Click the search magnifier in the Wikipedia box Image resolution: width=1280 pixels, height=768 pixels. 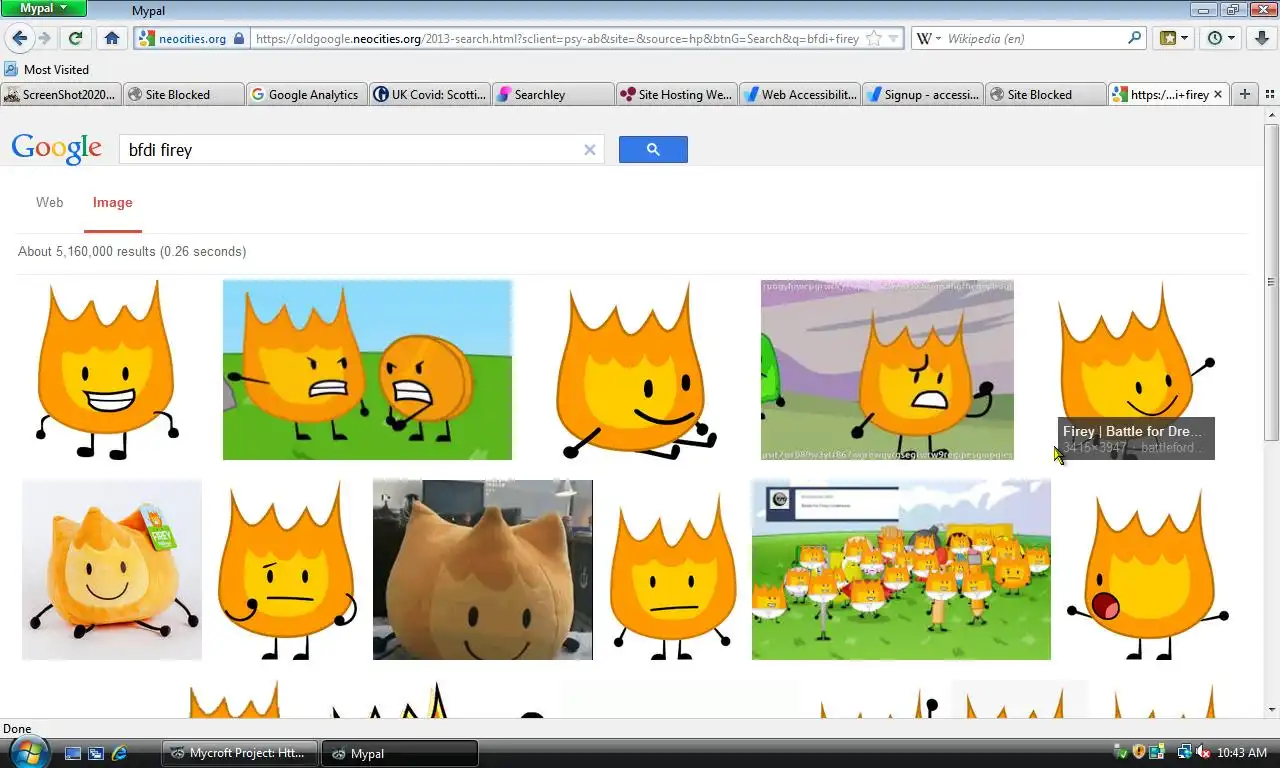click(1134, 38)
